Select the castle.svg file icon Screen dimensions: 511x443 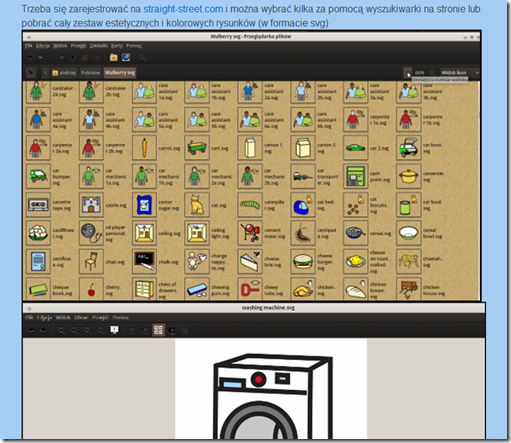(x=91, y=205)
